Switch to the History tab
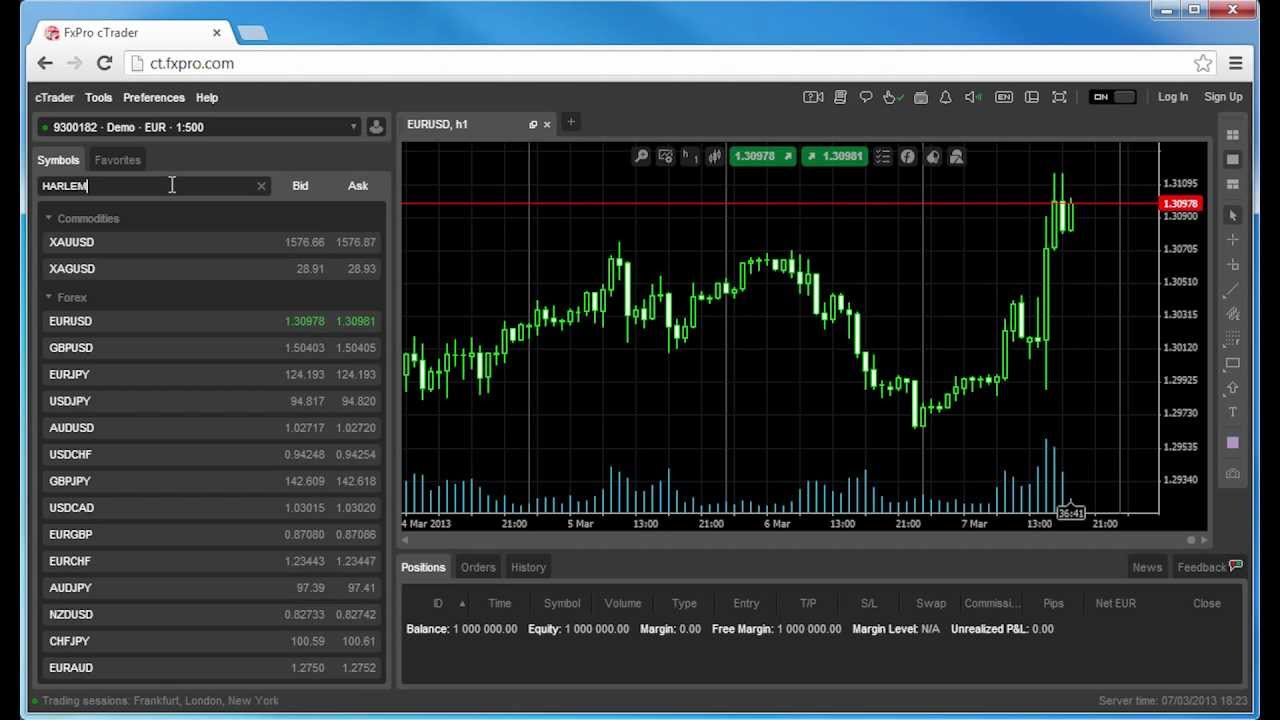1280x720 pixels. point(528,567)
